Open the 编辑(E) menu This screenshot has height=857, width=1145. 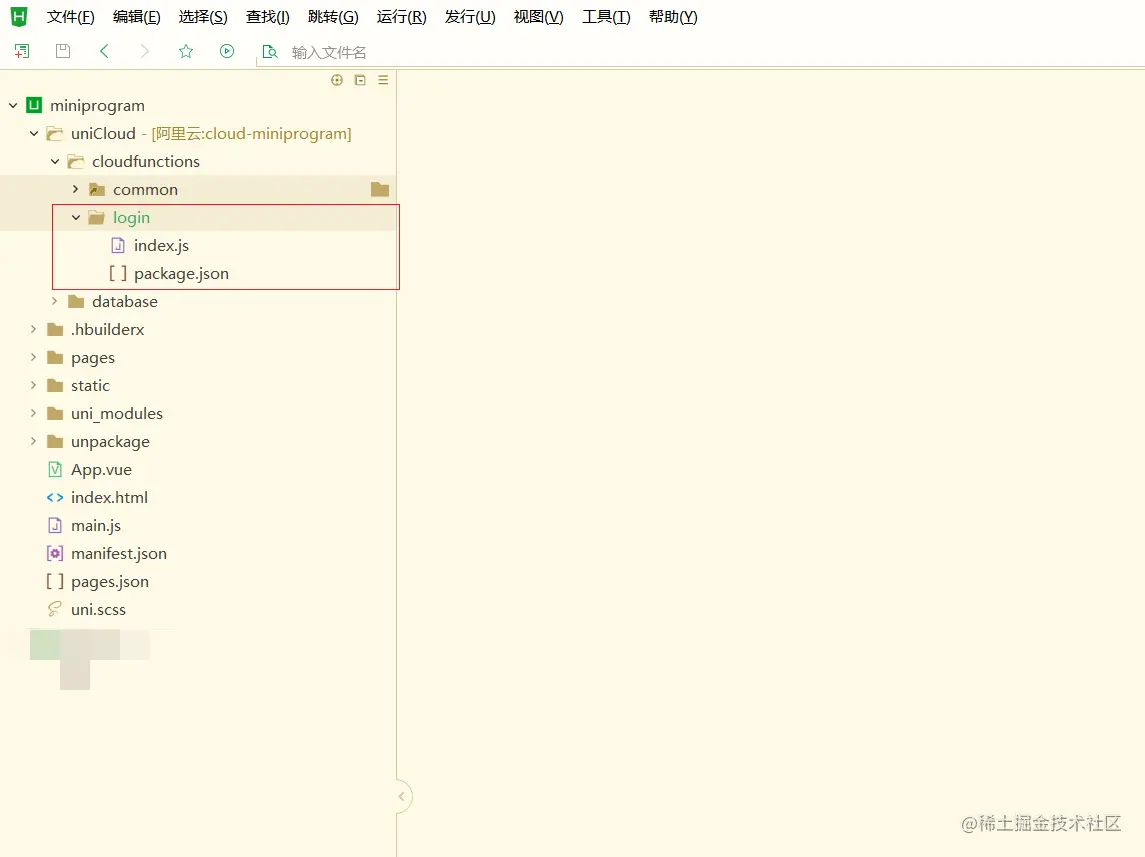(x=137, y=17)
